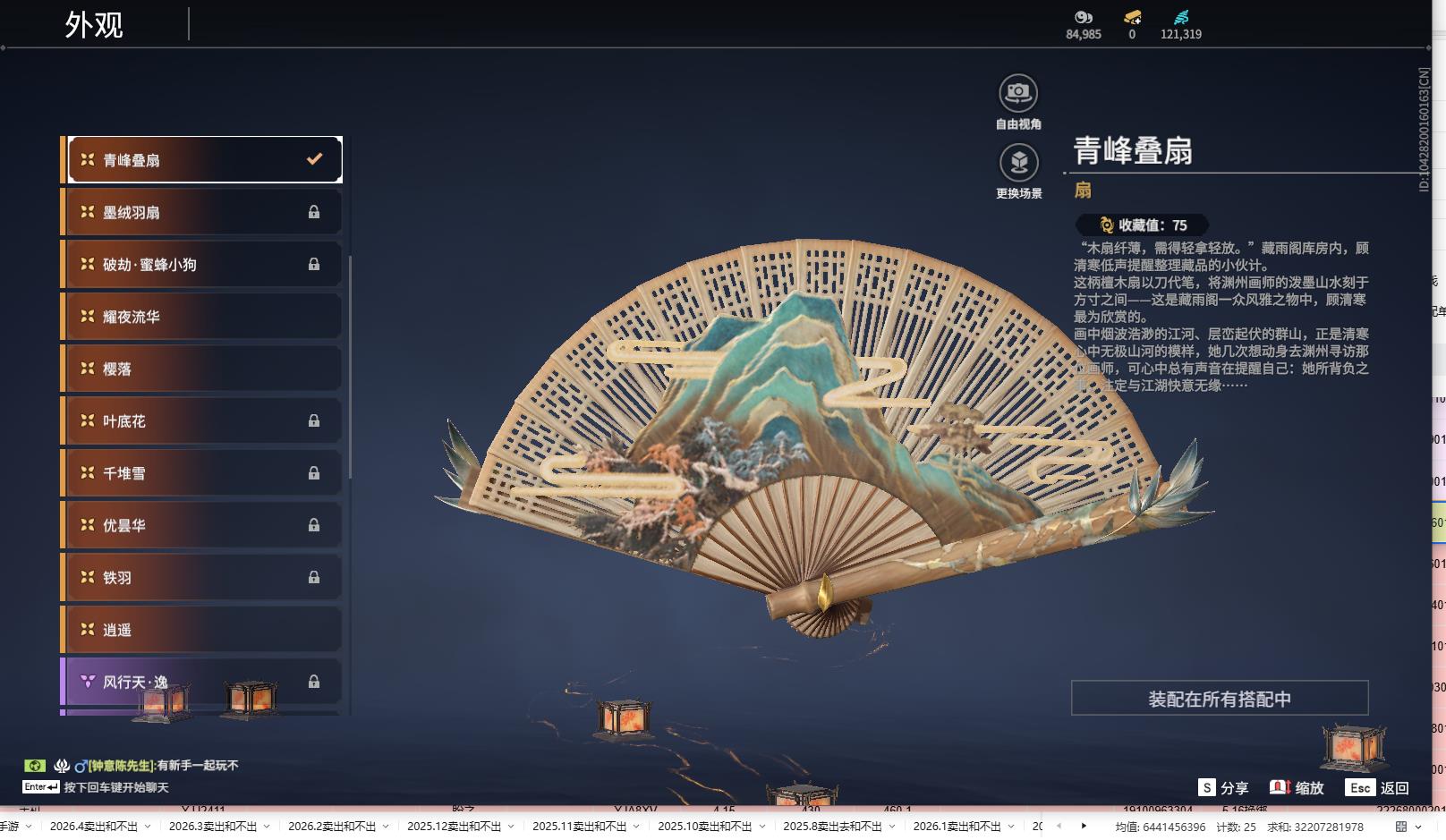This screenshot has height=840, width=1446.
Task: Switch to the 2026.1卖出和不出 sheet
Action: [x=957, y=827]
